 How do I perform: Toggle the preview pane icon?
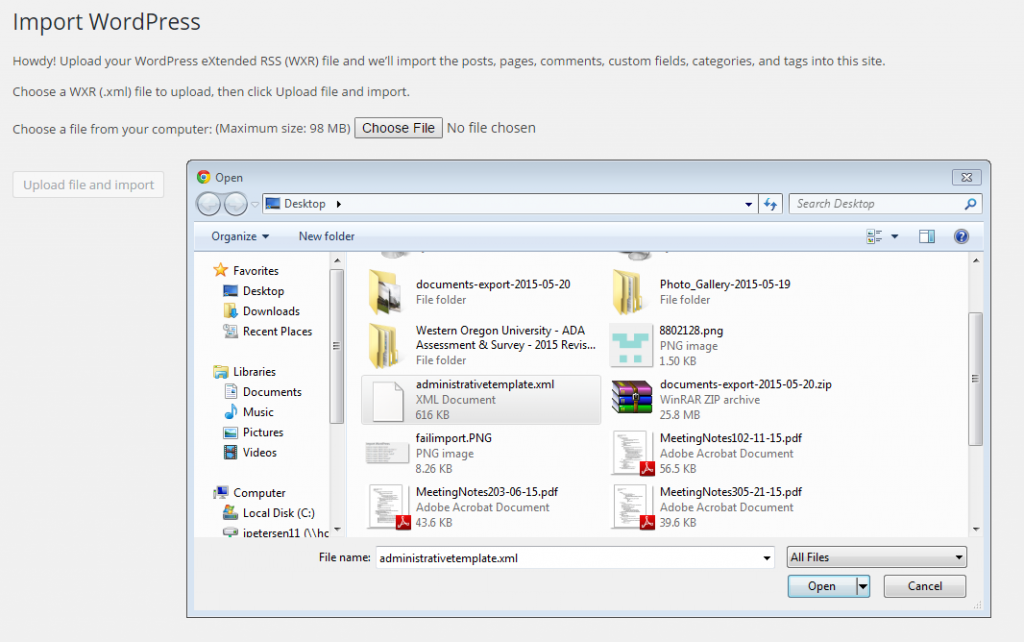(x=927, y=236)
